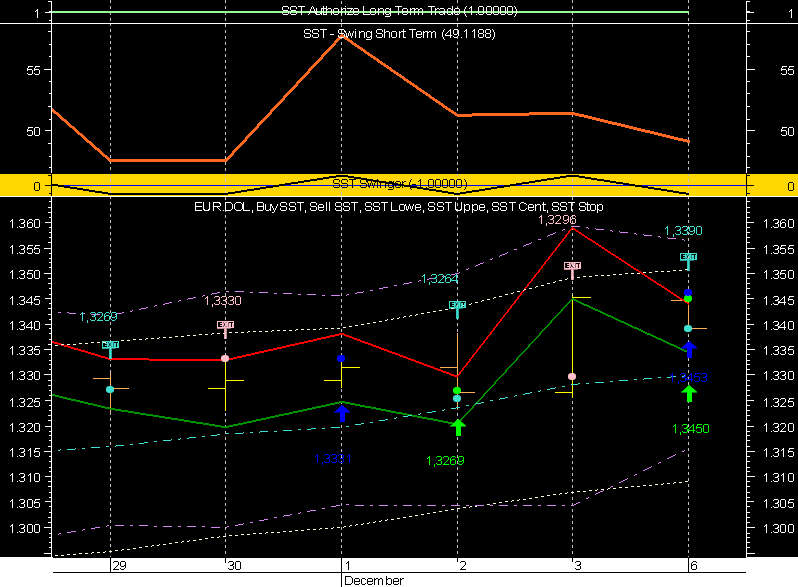798x587 pixels.
Task: Click the SST Authorize Long Term Trade title
Action: point(399,11)
